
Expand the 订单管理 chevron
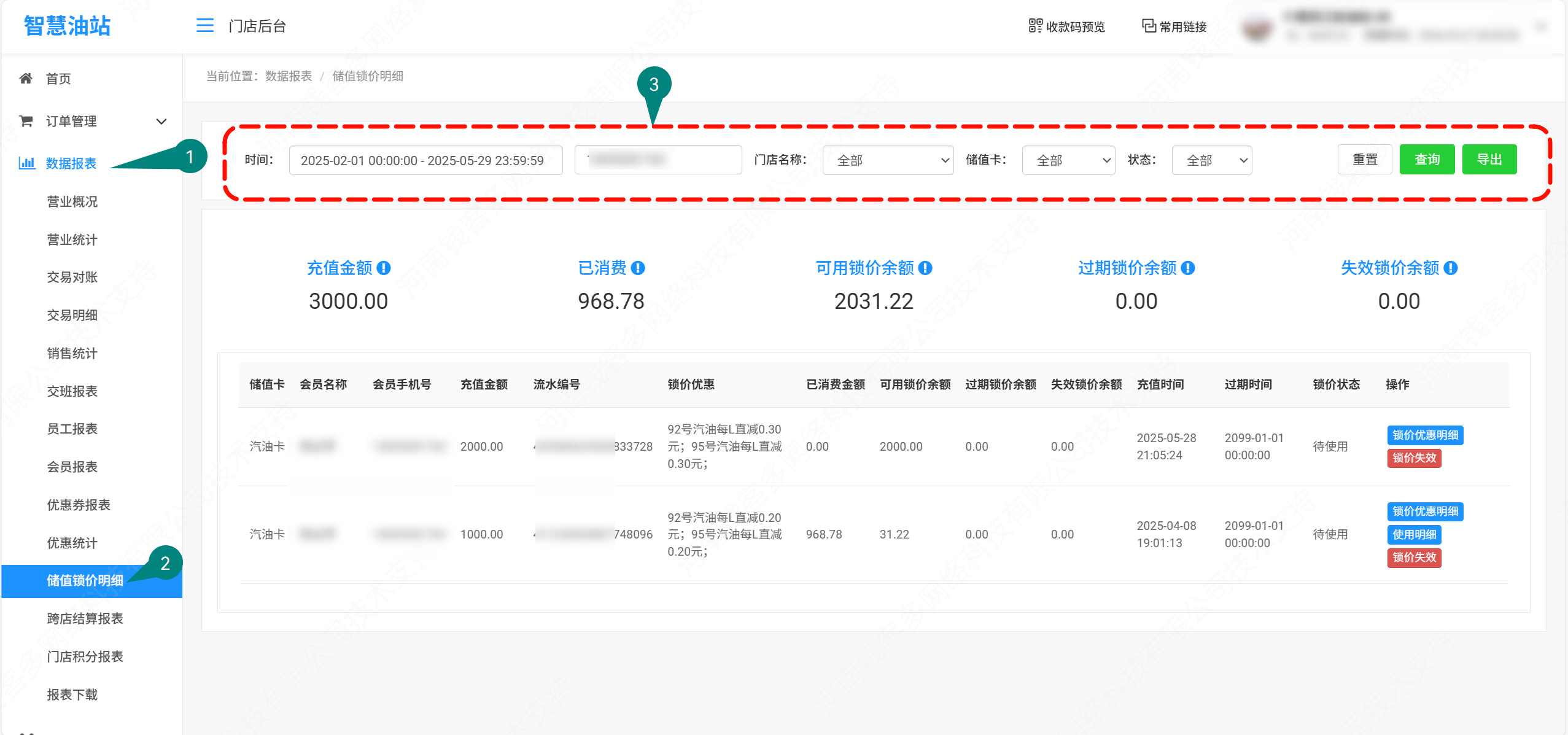coord(161,122)
